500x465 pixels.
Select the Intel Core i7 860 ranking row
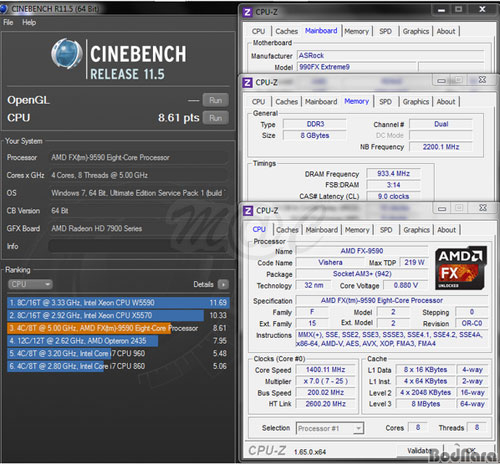118,366
